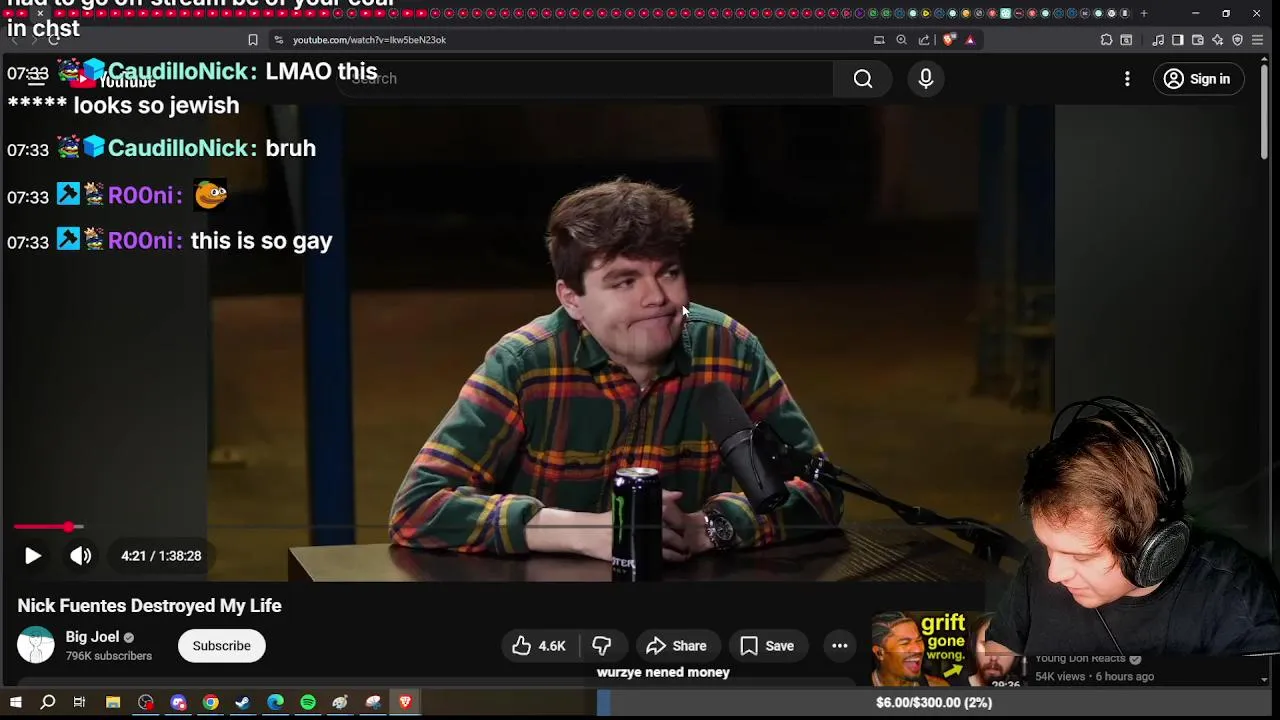The height and width of the screenshot is (720, 1280).
Task: Open Brave Shields lion icon
Action: (x=949, y=40)
